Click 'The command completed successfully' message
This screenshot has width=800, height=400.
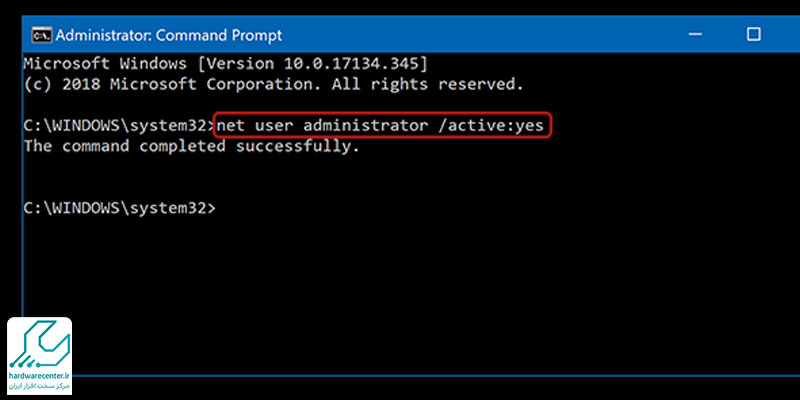pyautogui.click(x=192, y=146)
